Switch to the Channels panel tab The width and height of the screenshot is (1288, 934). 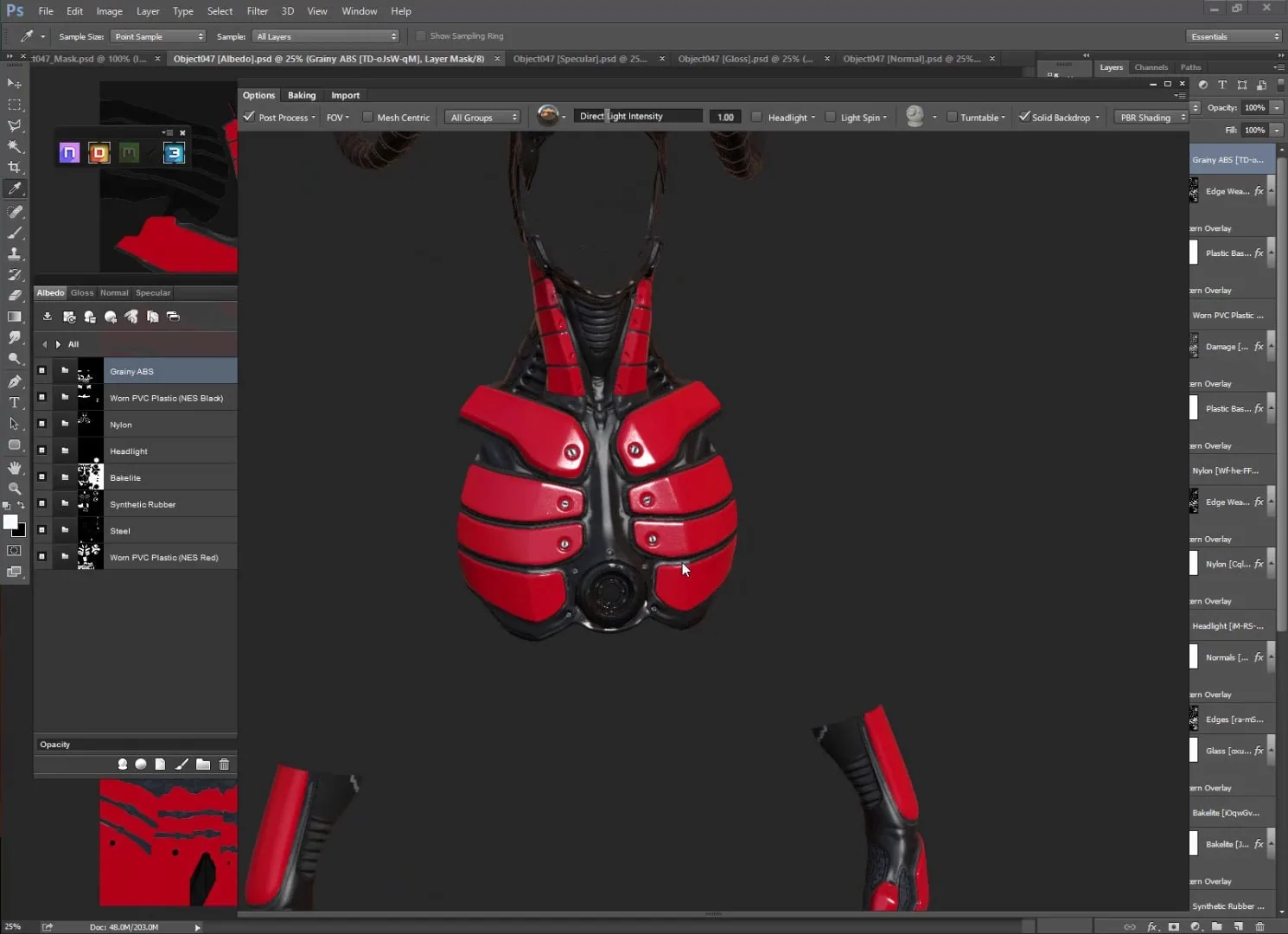click(1151, 67)
